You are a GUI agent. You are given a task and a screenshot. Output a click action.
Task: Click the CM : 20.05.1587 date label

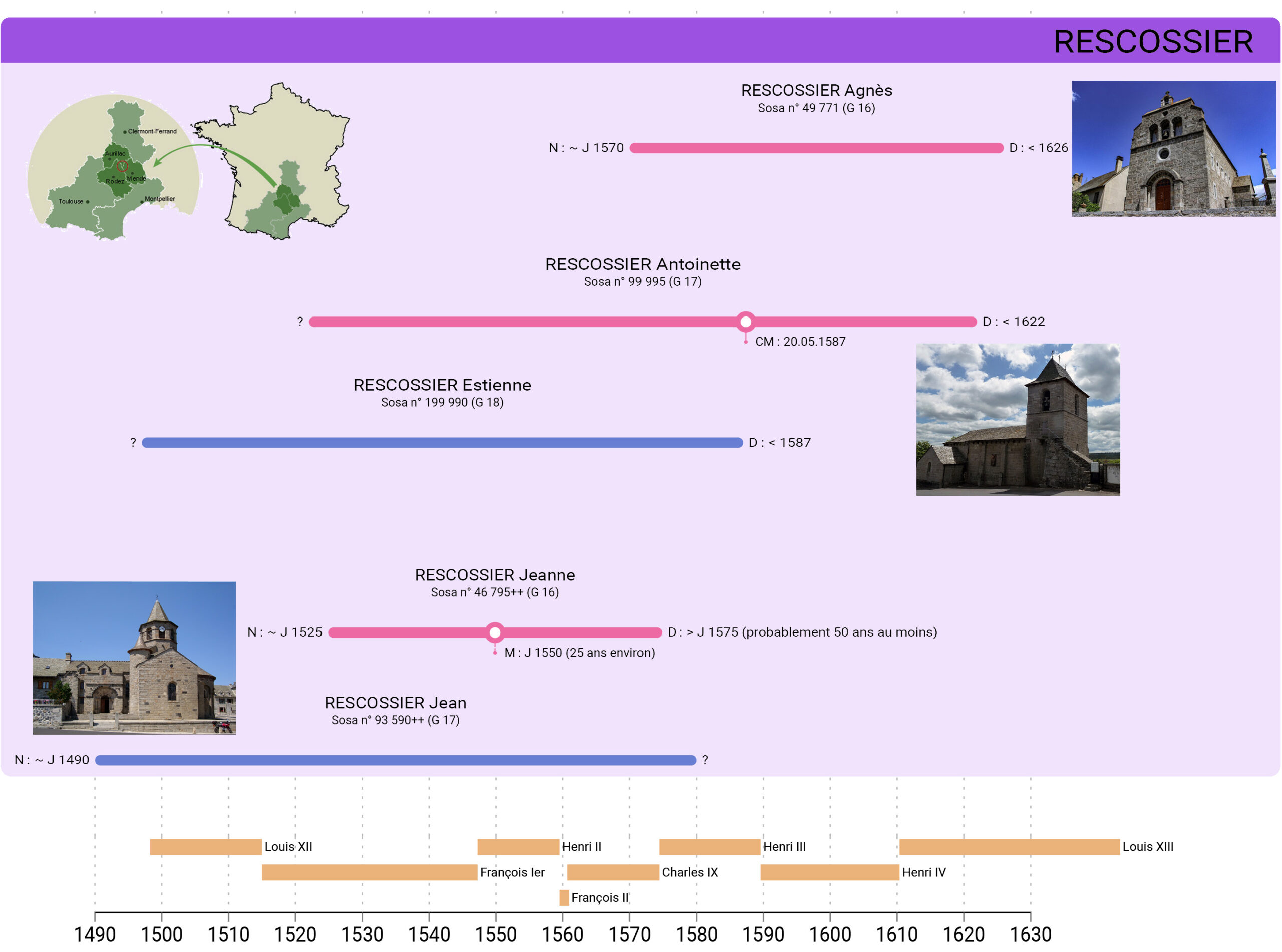[800, 341]
